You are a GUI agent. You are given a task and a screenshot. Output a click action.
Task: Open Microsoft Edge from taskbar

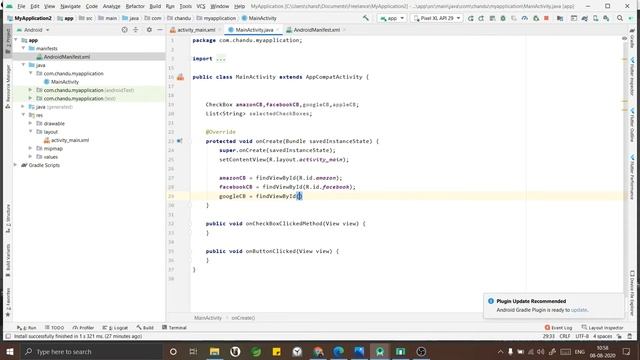pyautogui.click(x=338, y=351)
